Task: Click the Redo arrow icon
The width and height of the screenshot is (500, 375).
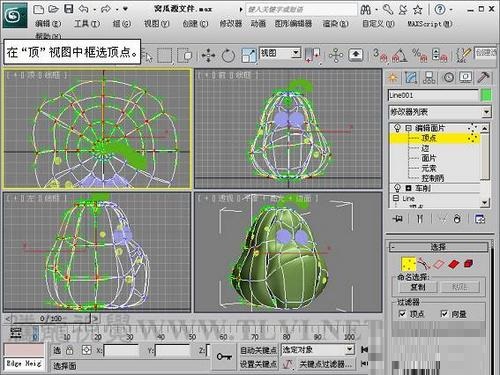Action: [106, 9]
